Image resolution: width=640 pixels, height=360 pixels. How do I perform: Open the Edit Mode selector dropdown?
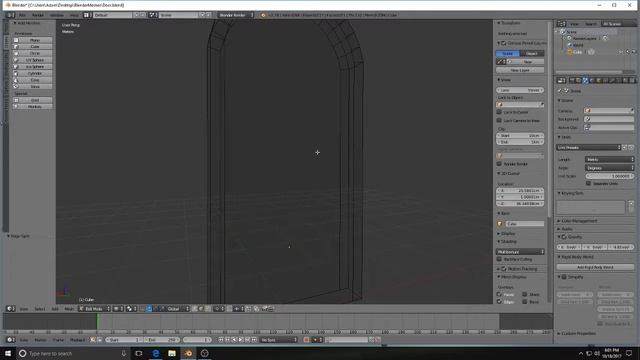point(94,309)
